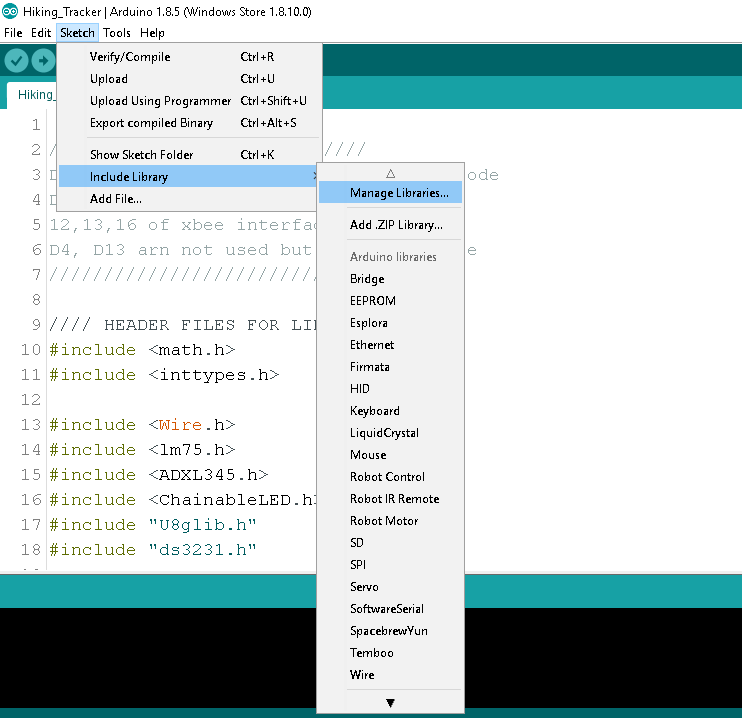Click the Arduino logo in title bar
Image resolution: width=742 pixels, height=718 pixels.
pyautogui.click(x=10, y=11)
